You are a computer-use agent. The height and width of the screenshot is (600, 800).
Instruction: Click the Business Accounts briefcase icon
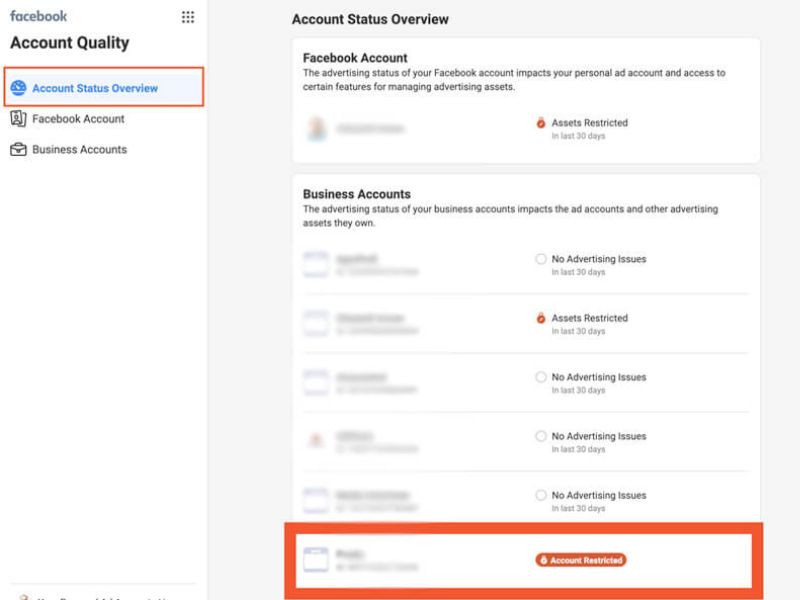pos(18,150)
